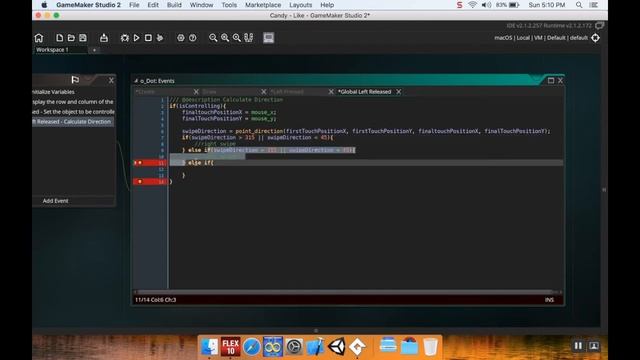Screen dimensions: 640x360
Task: Open a project using the folder icon
Action: click(x=71, y=38)
